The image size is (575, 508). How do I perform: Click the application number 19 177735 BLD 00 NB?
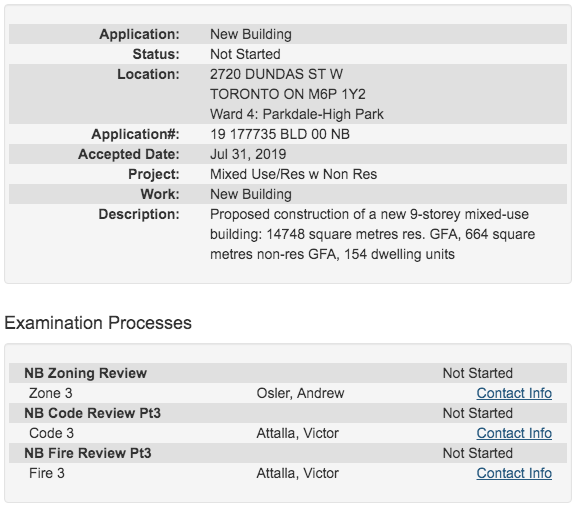[280, 134]
